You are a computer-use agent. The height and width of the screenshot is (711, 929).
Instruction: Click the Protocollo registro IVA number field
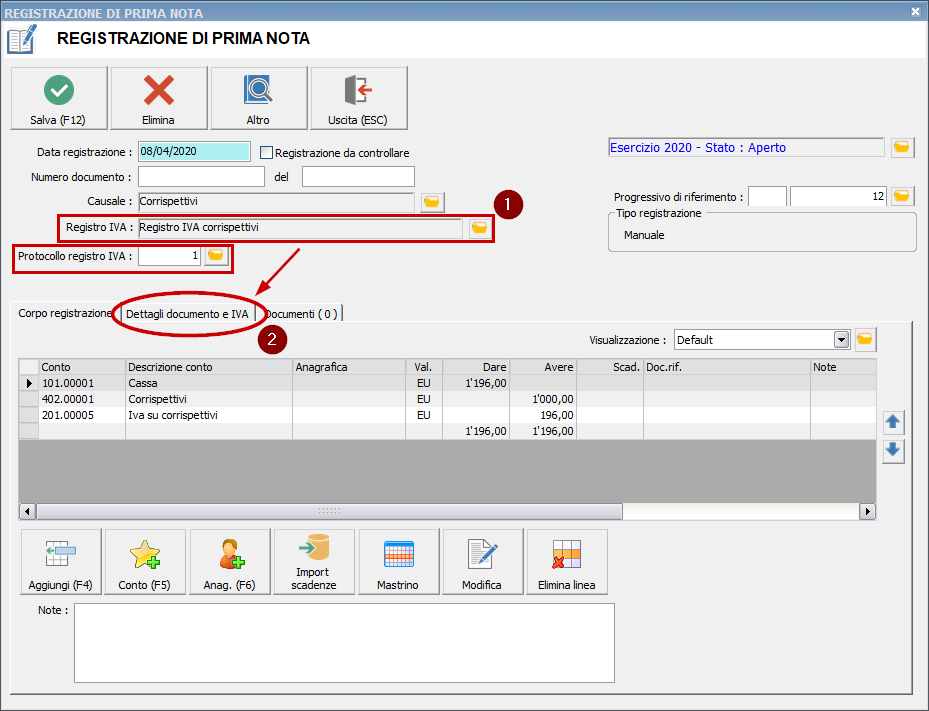click(169, 256)
